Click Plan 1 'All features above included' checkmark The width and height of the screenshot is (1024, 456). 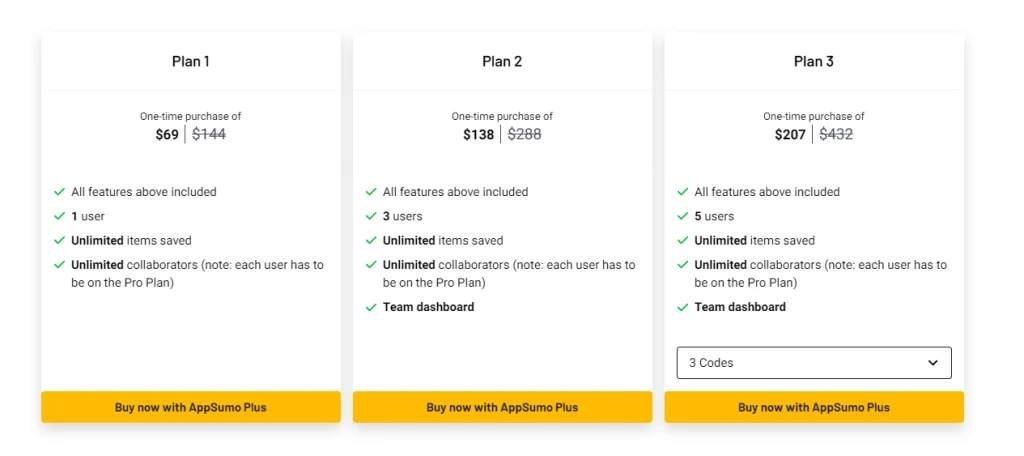coord(60,192)
